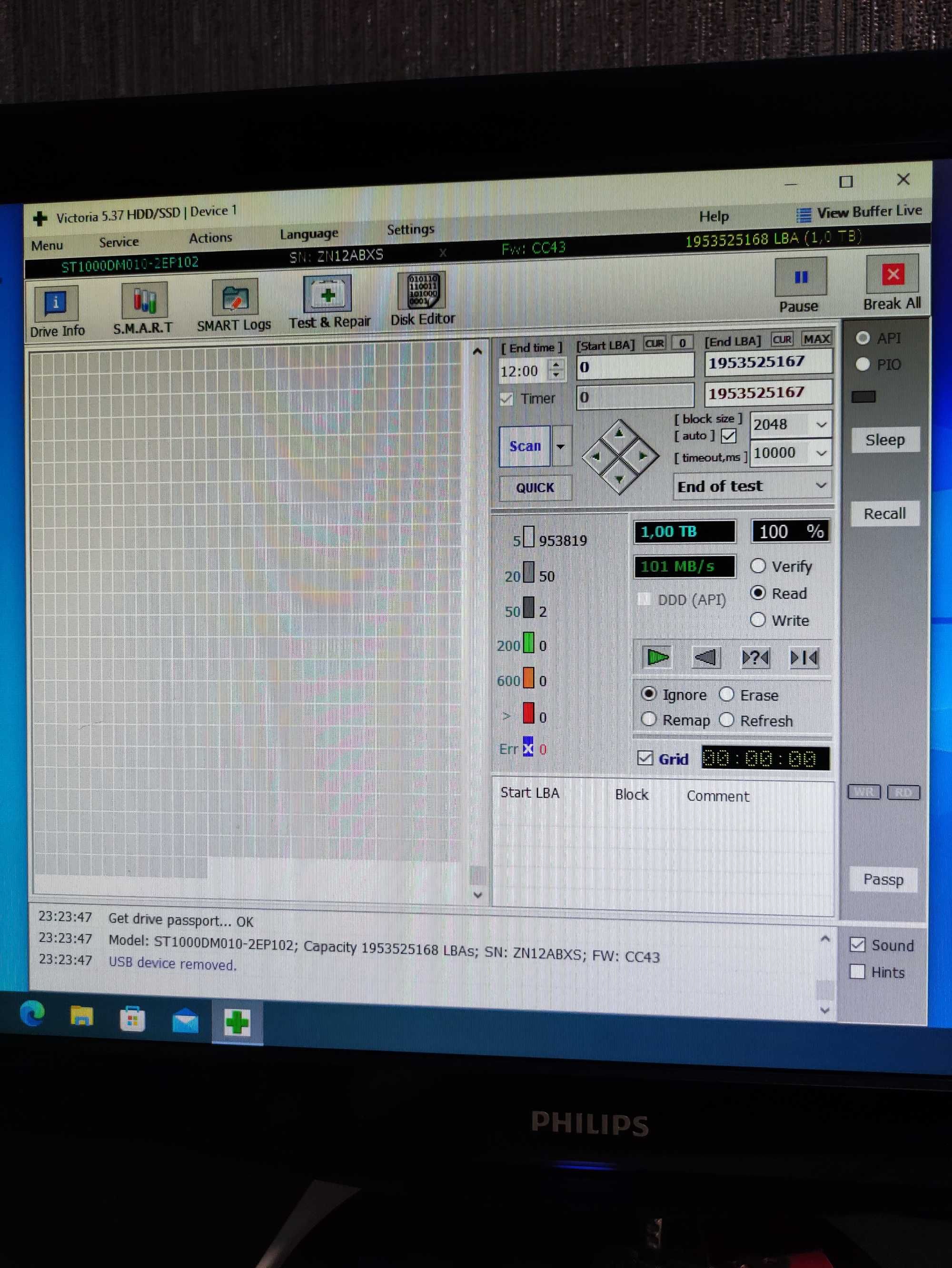952x1268 pixels.
Task: Select the Write radio button
Action: click(758, 620)
